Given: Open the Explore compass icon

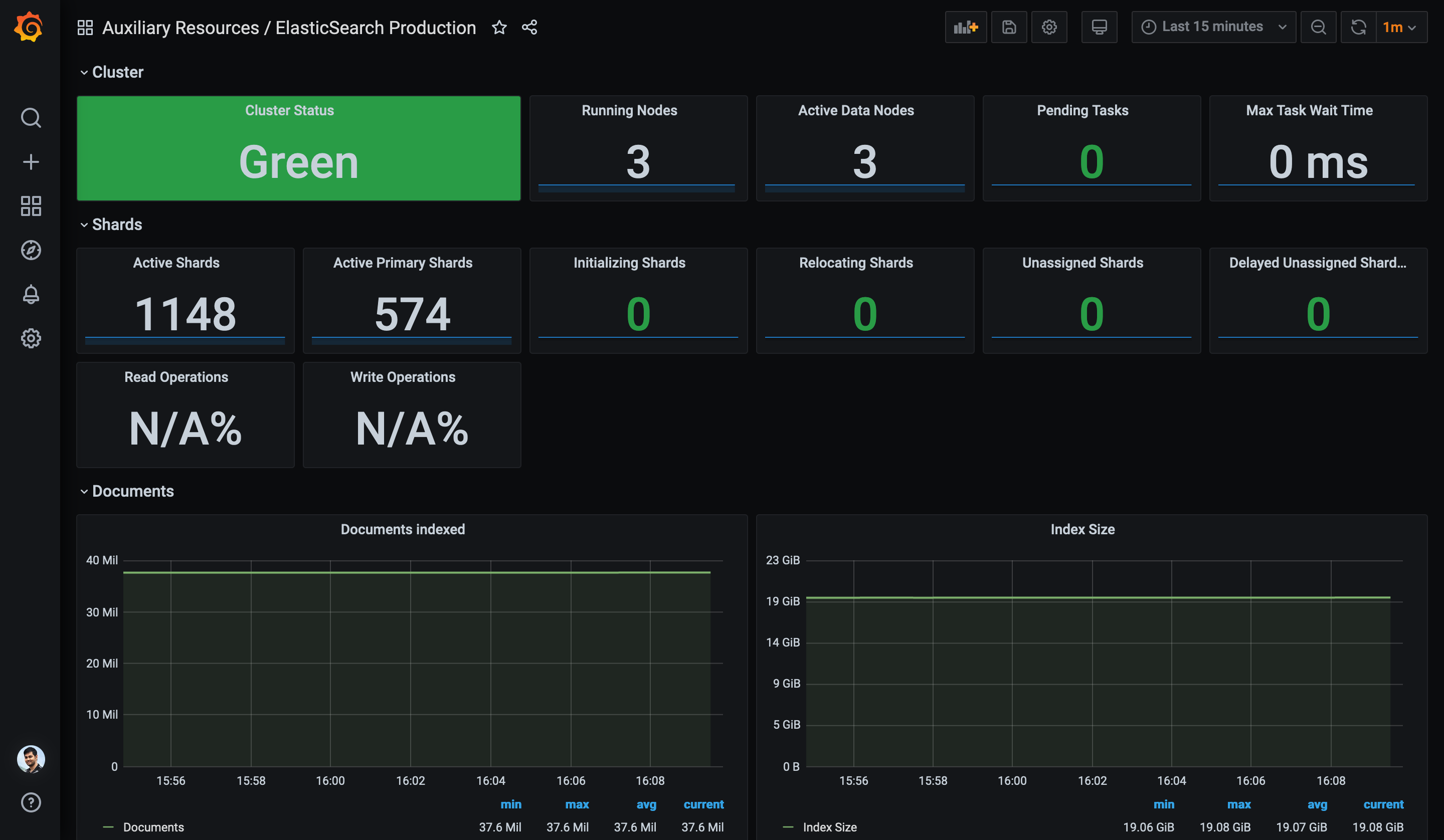Looking at the screenshot, I should (31, 251).
